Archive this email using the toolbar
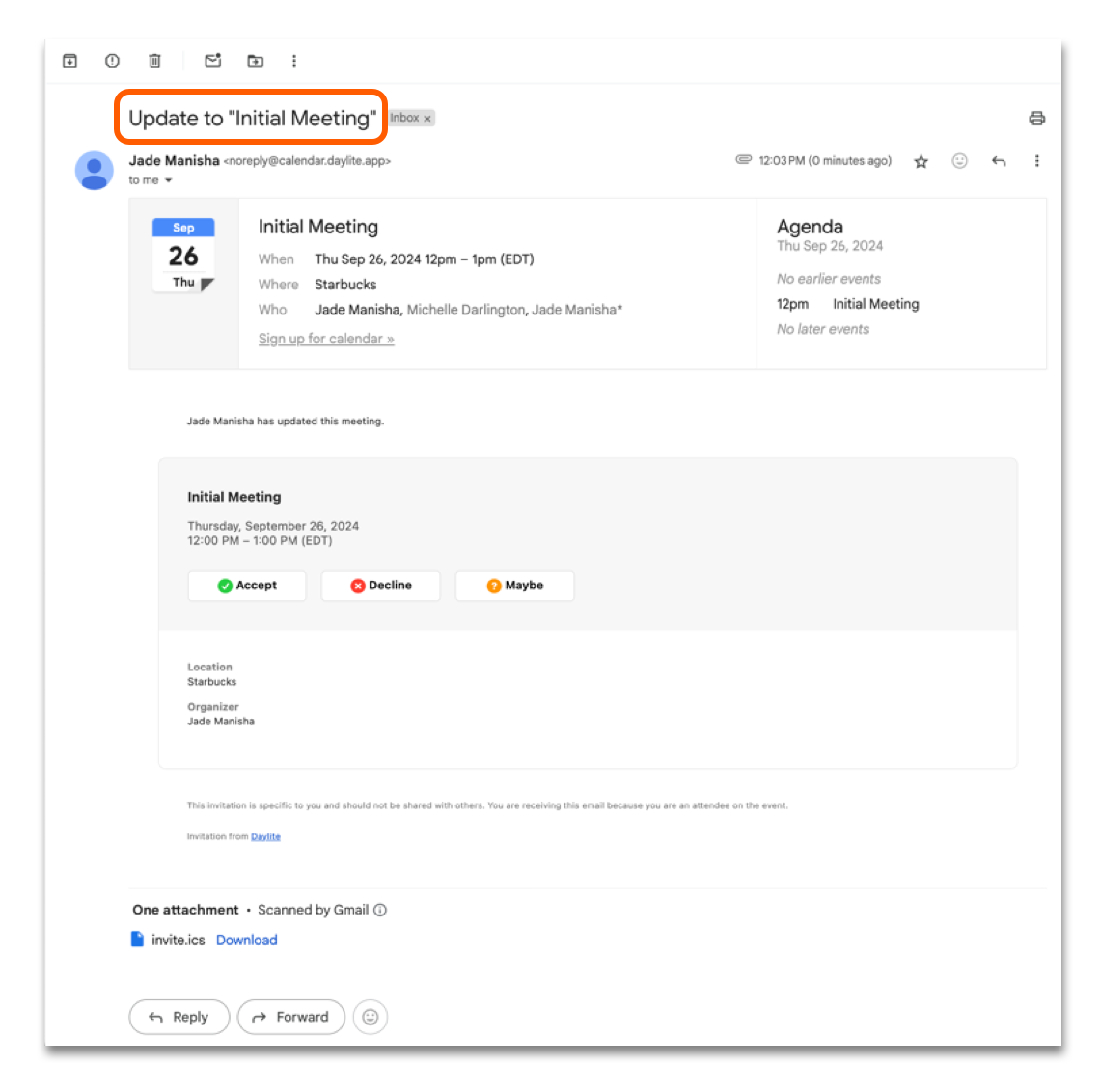This screenshot has height=1092, width=1100. (69, 61)
